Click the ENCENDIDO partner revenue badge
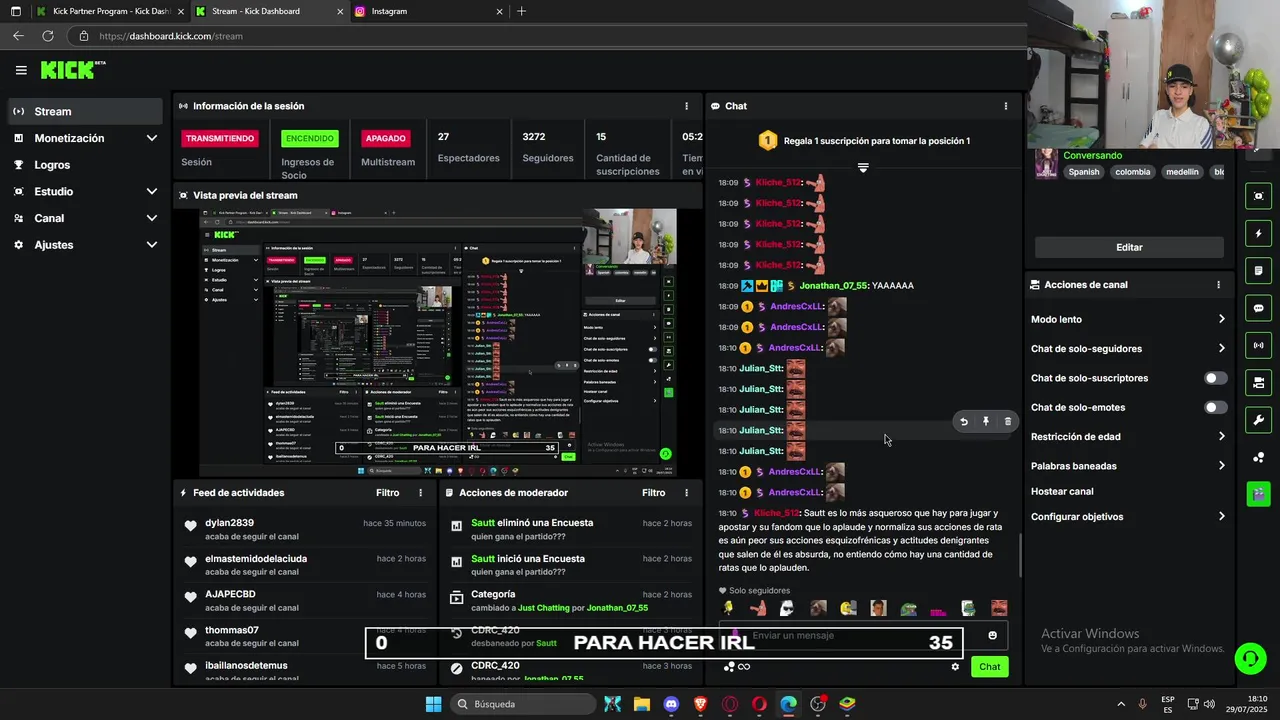This screenshot has width=1280, height=720. [309, 138]
